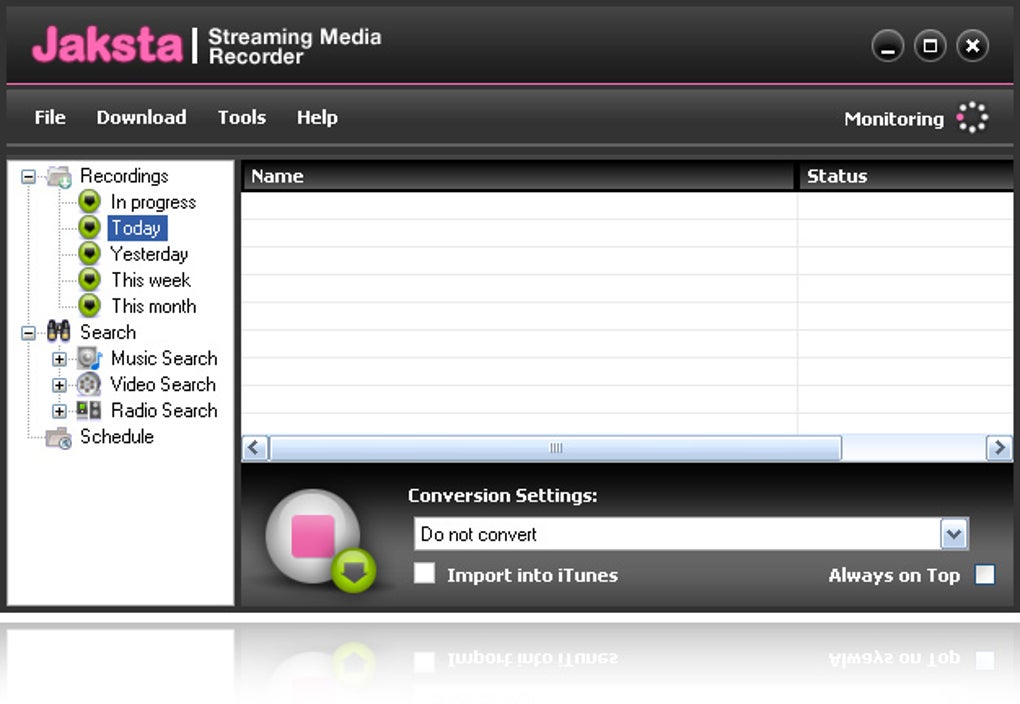Toggle the Always on Top checkbox
The height and width of the screenshot is (704, 1020).
(985, 575)
